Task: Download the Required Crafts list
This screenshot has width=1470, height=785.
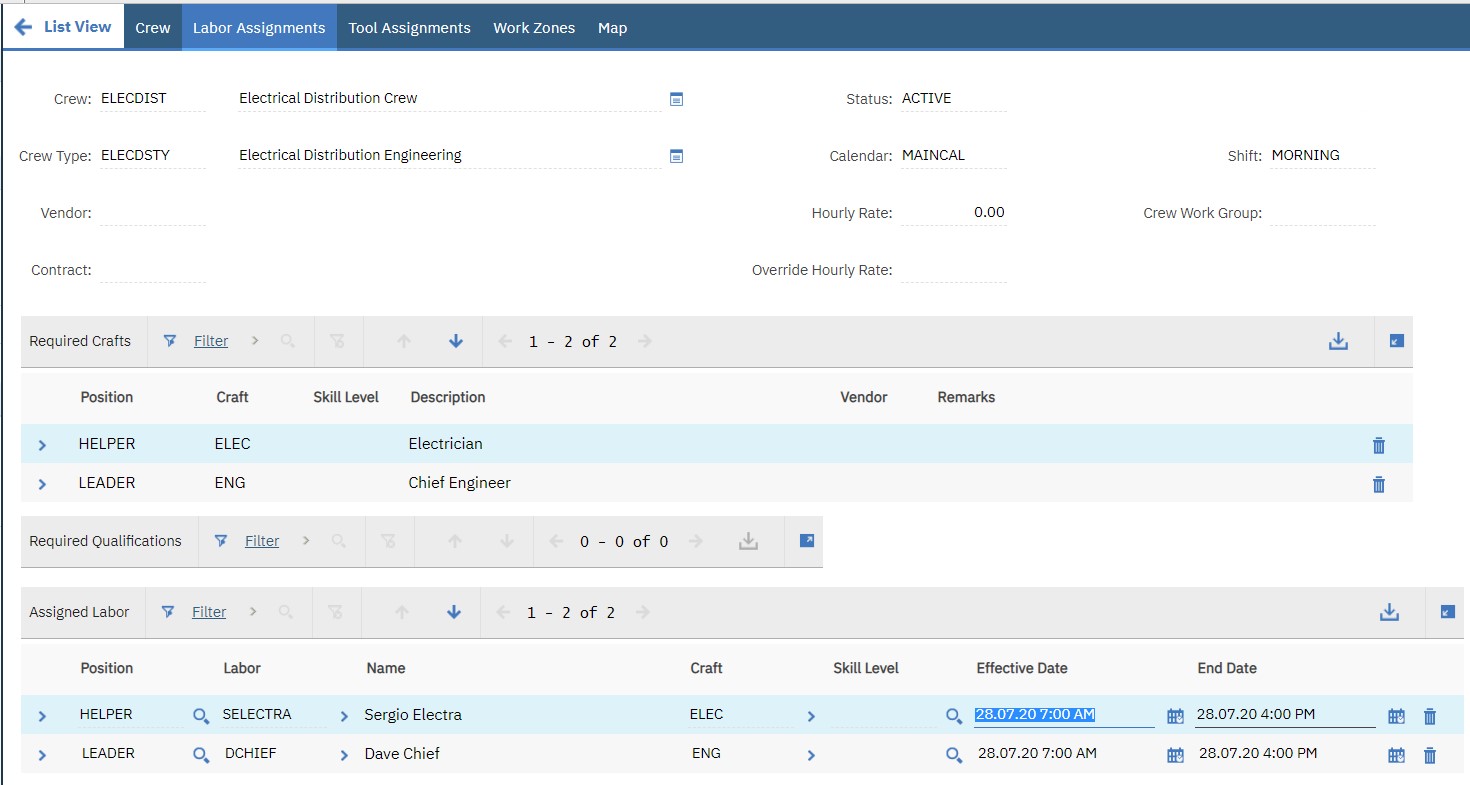Action: [1338, 340]
